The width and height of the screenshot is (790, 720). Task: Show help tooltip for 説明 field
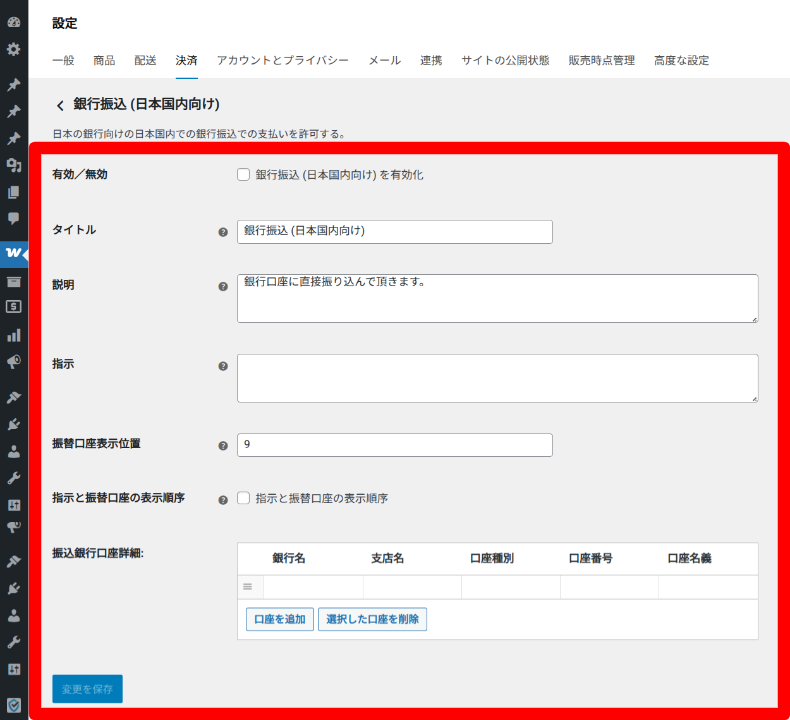tap(223, 287)
